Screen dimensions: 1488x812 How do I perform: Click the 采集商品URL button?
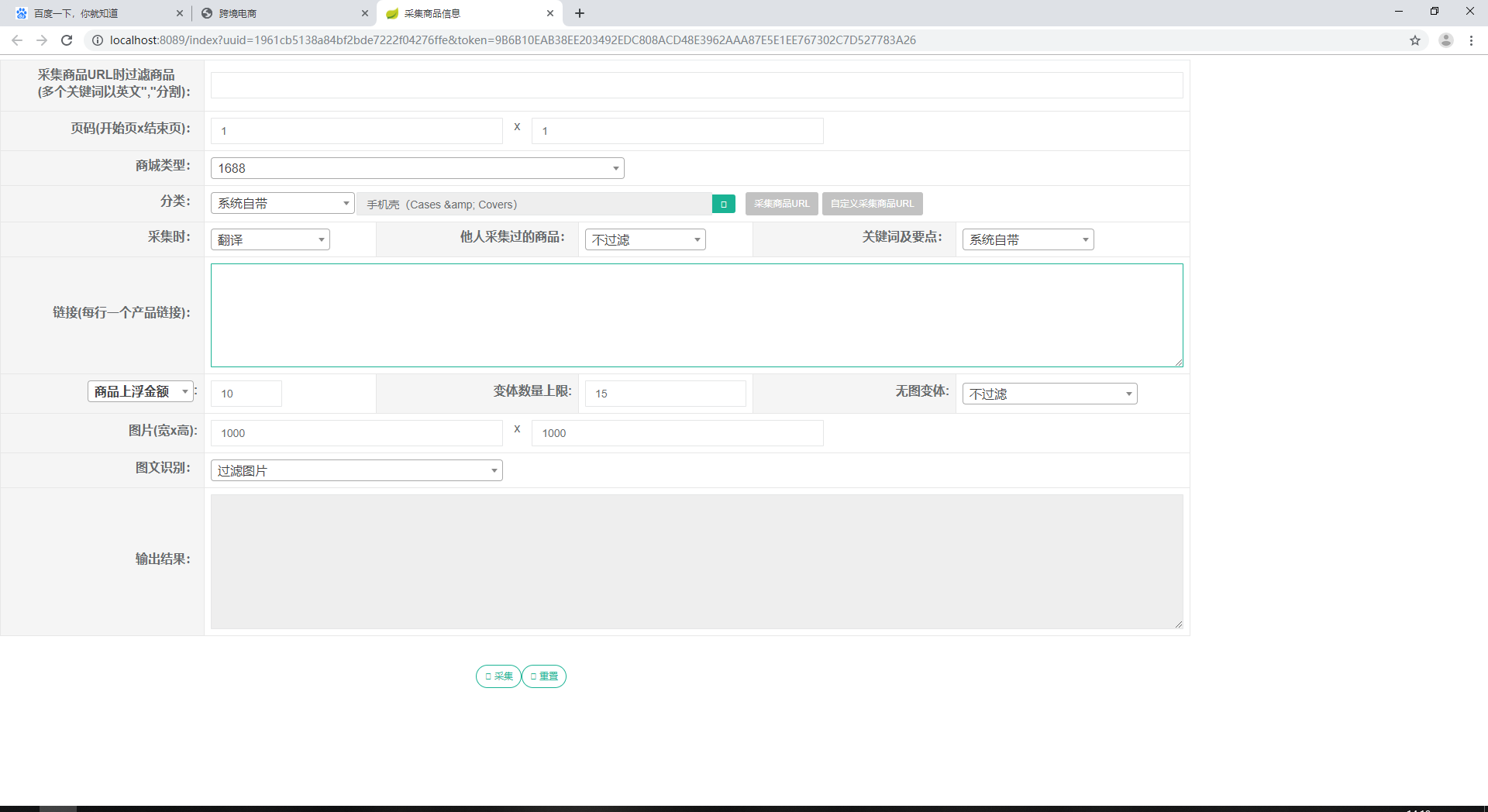point(781,204)
